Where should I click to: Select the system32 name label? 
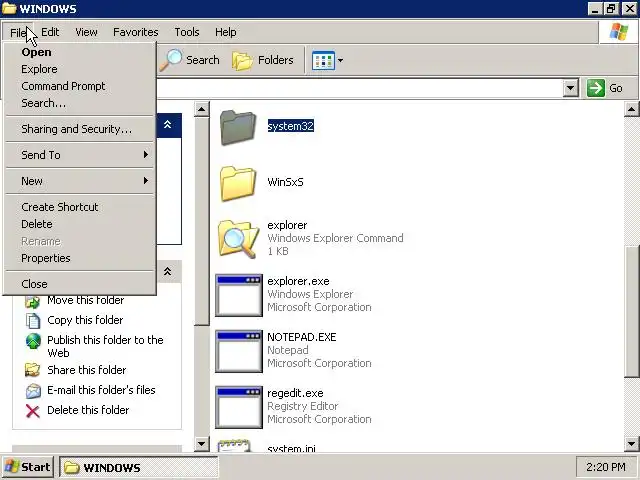[291, 126]
